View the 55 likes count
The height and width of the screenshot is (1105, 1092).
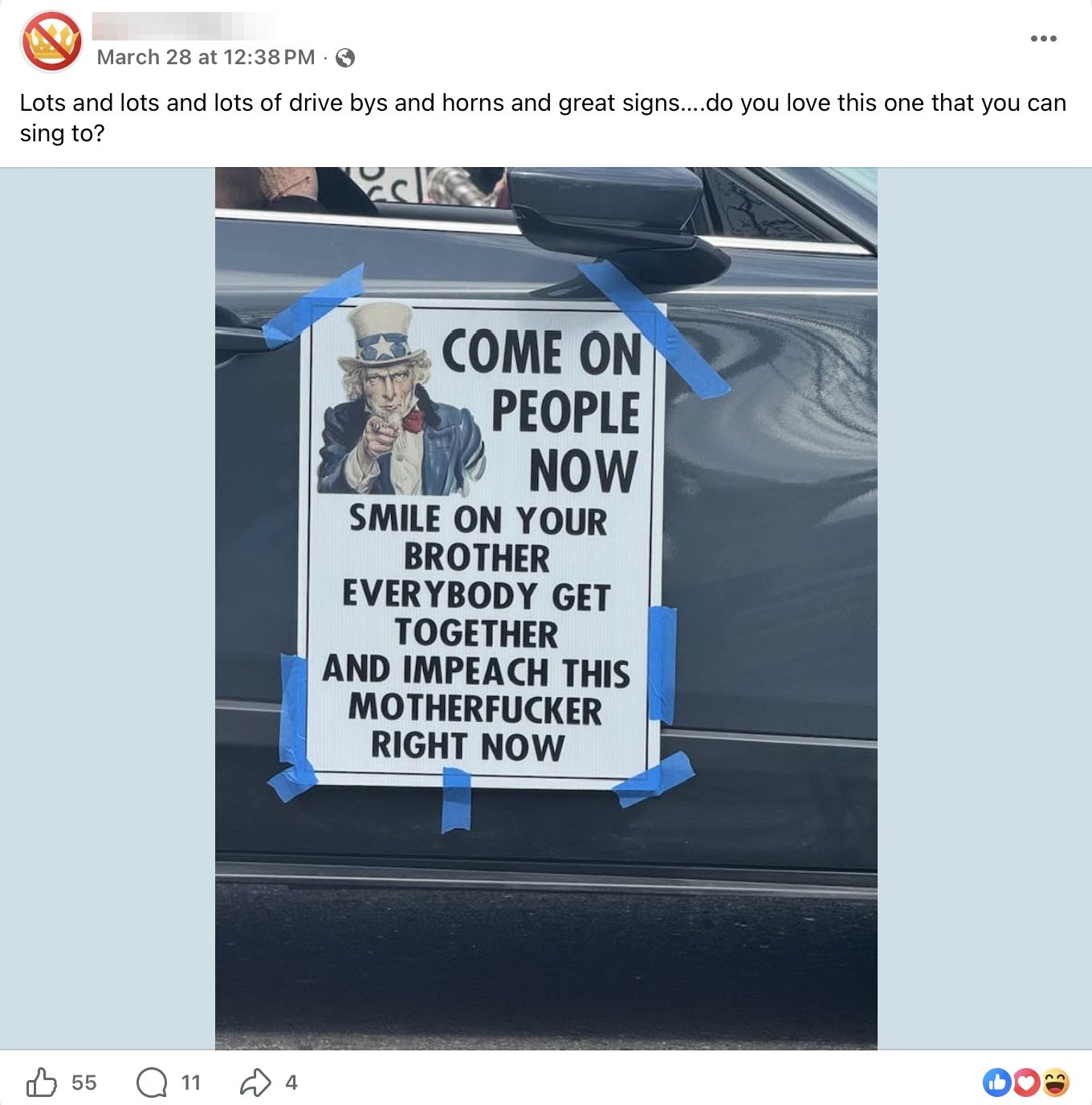tap(84, 1083)
